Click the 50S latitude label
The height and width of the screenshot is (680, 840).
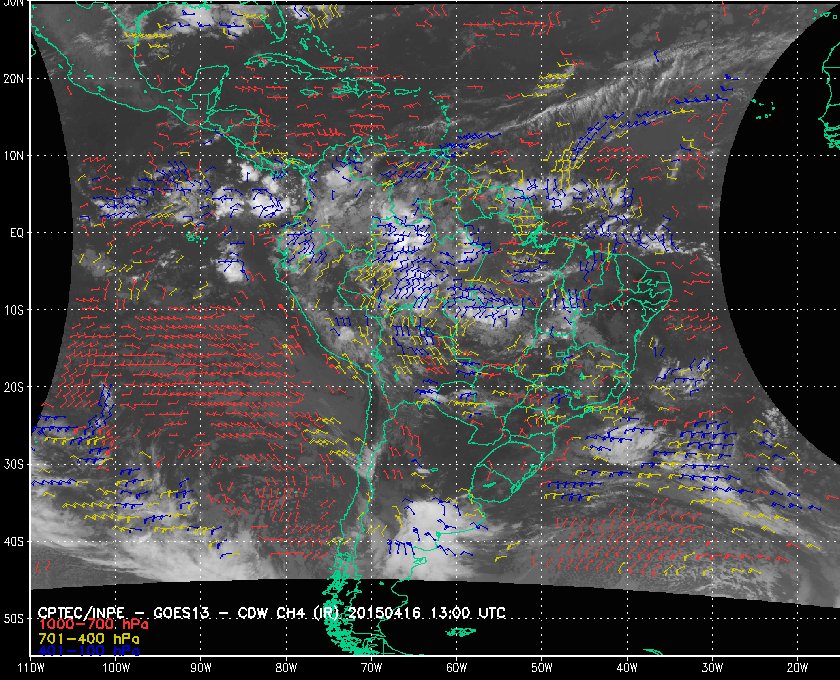(13, 618)
